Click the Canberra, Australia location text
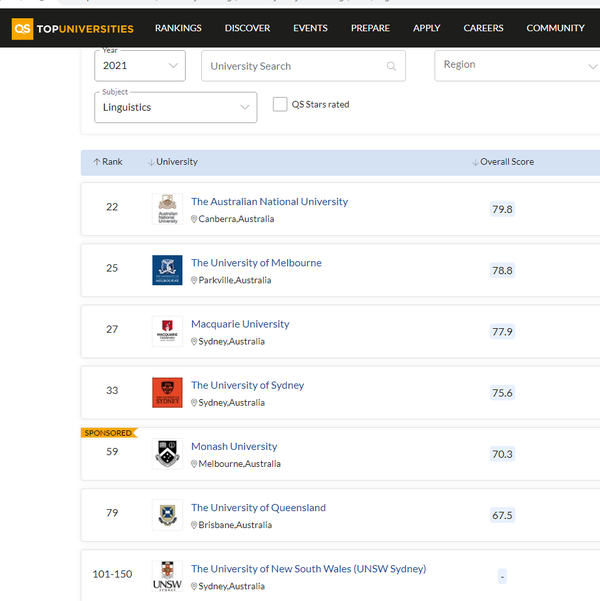Screen dimensions: 600x601 236,219
